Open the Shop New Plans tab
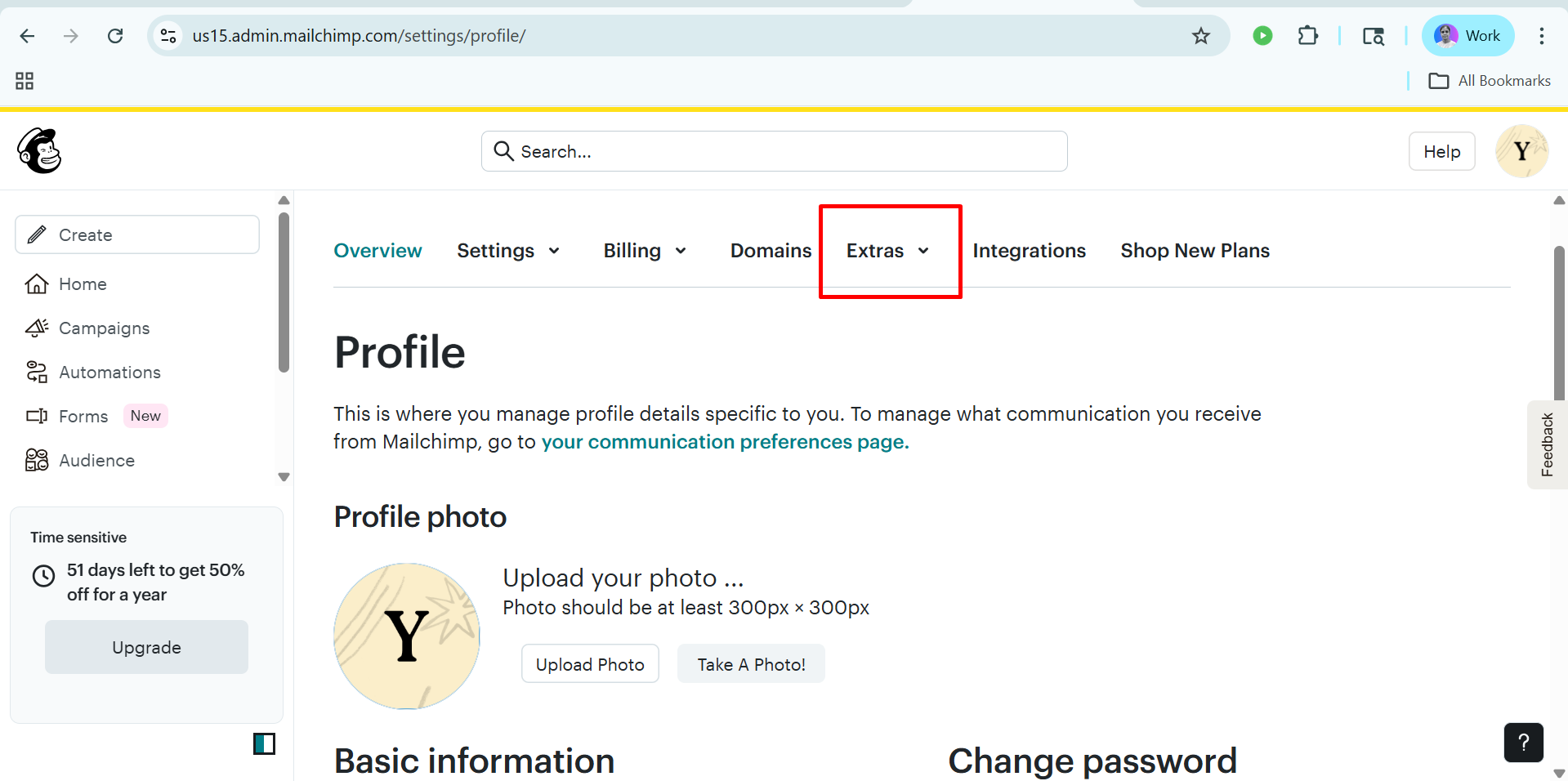Viewport: 1568px width, 781px height. pos(1195,251)
